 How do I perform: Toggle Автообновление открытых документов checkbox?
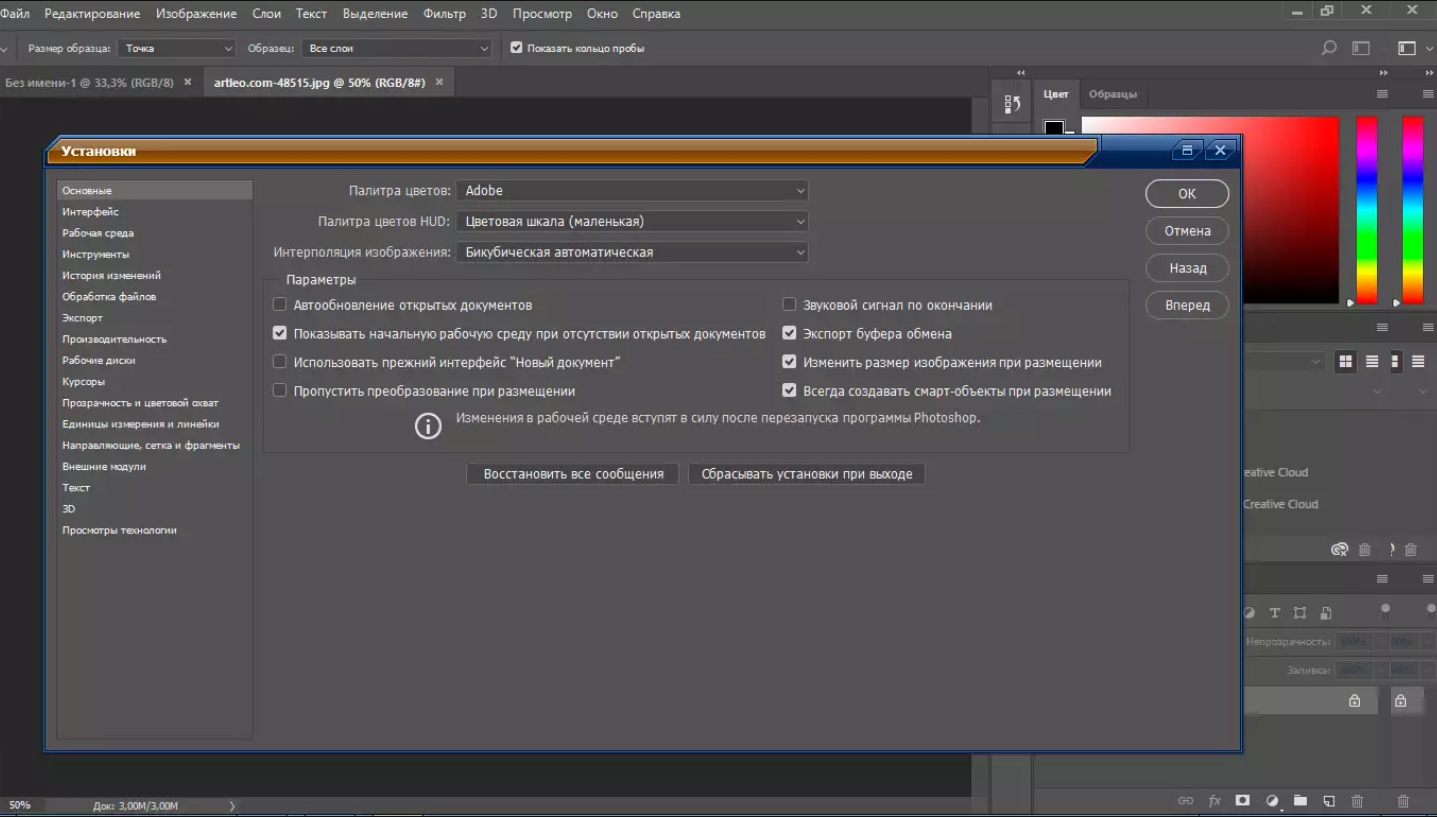280,305
